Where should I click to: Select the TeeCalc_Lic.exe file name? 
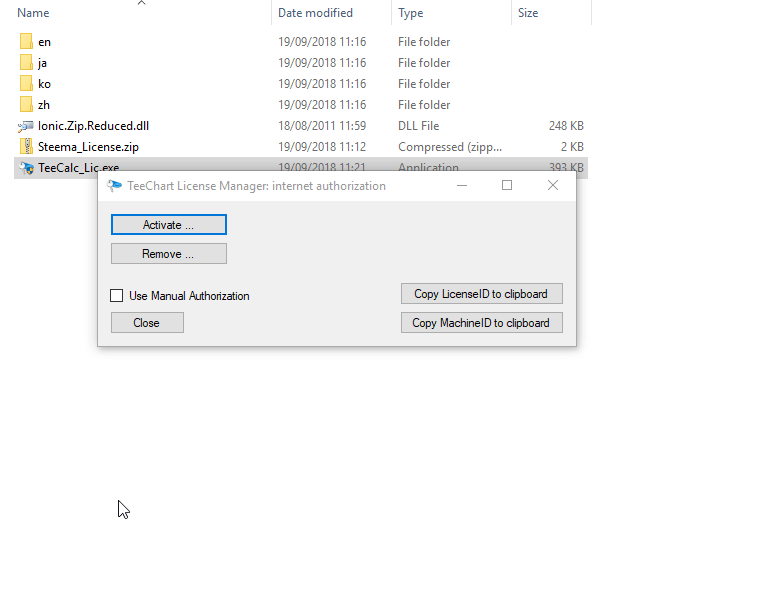coord(78,167)
